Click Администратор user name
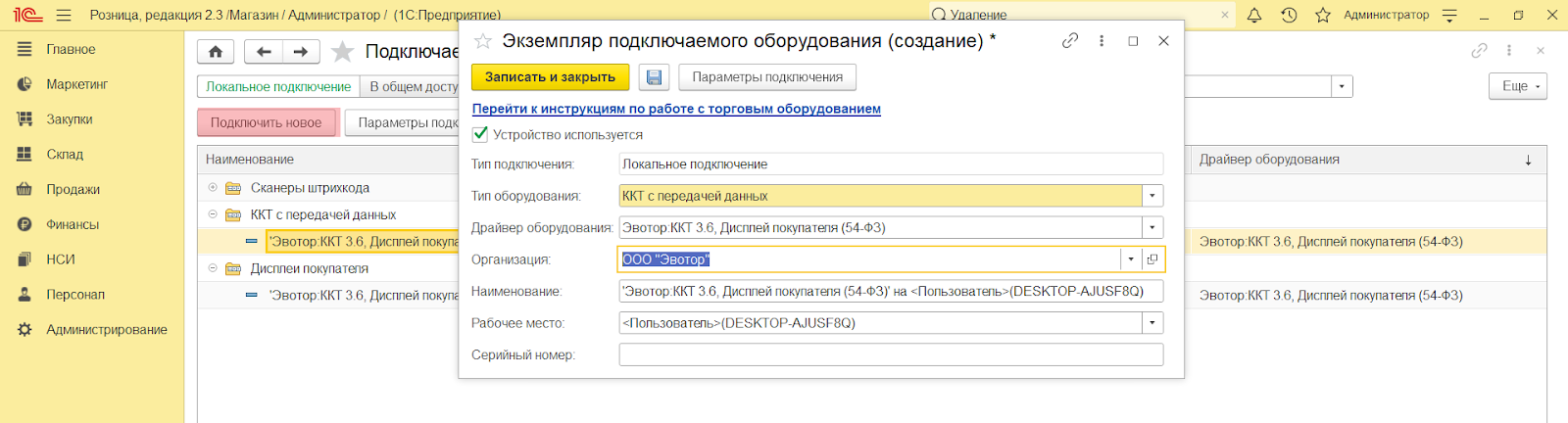Viewport: 1568px width, 423px height. [x=1386, y=15]
